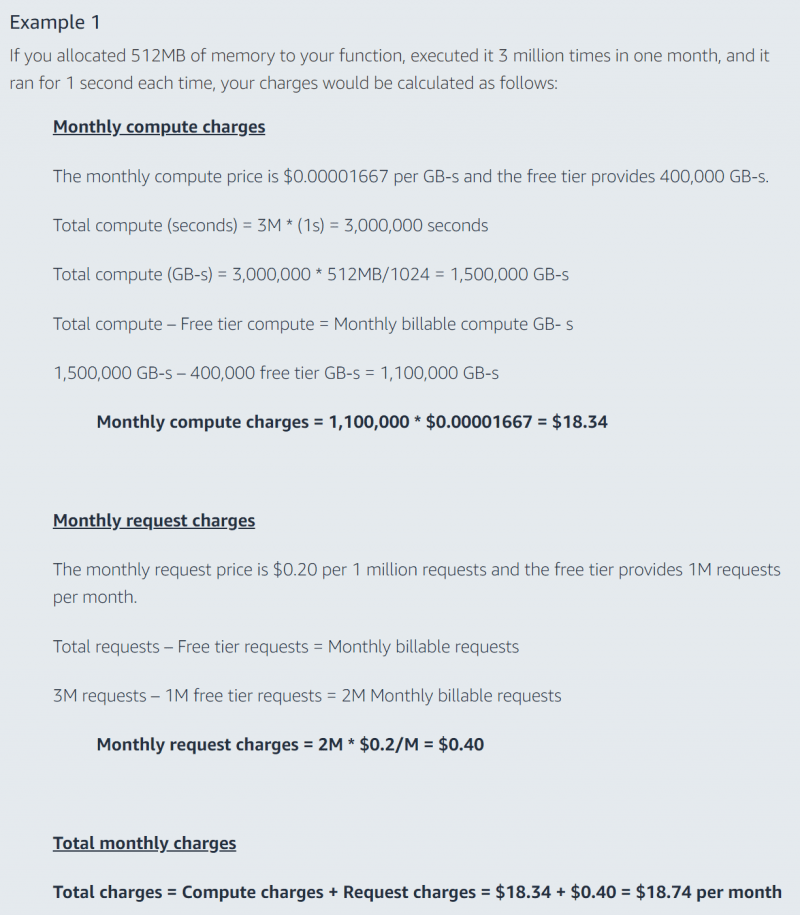Click the Total monthly charges underlined heading
This screenshot has width=800, height=915.
click(x=145, y=843)
